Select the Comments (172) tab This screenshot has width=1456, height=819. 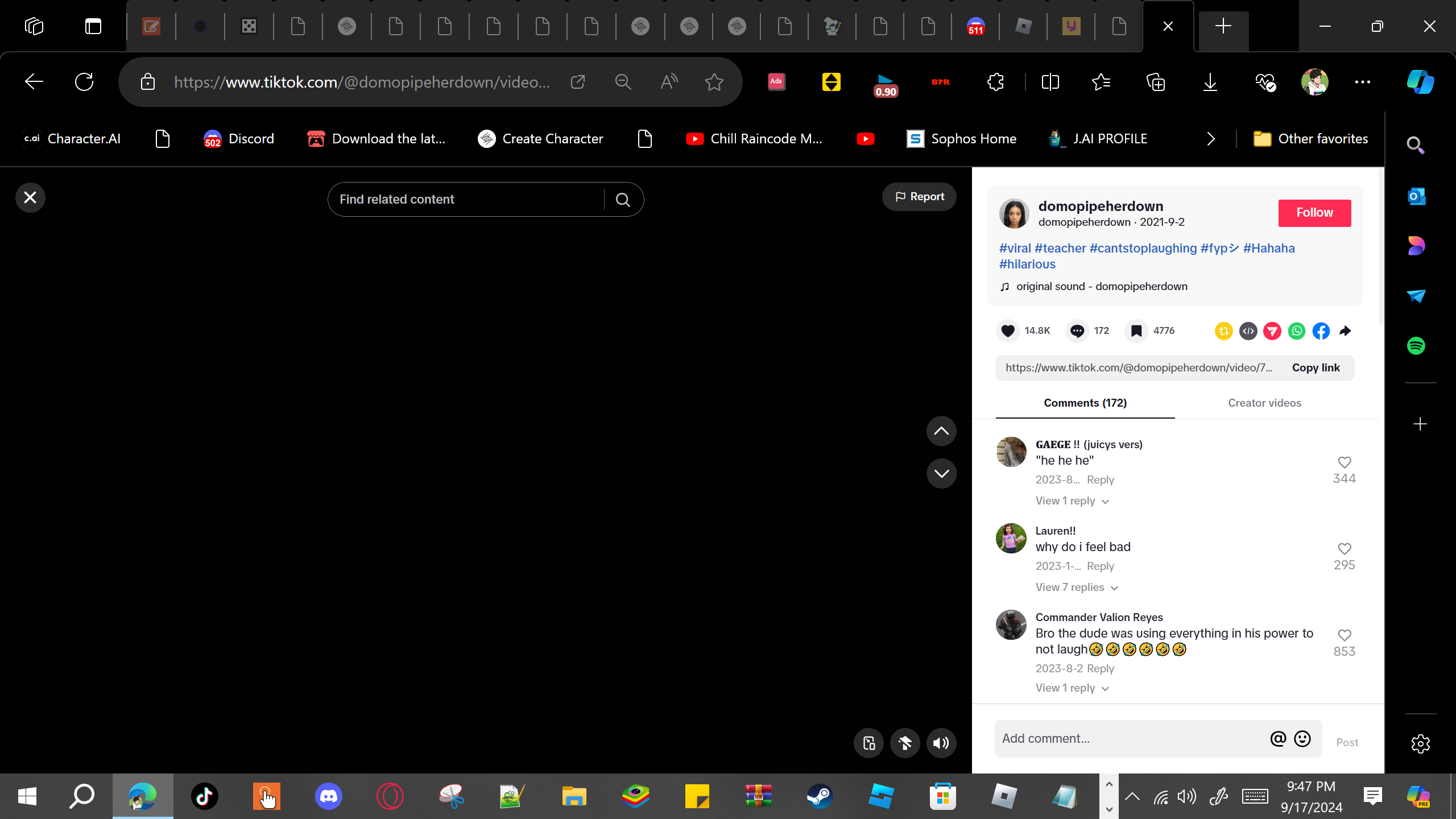(1085, 403)
